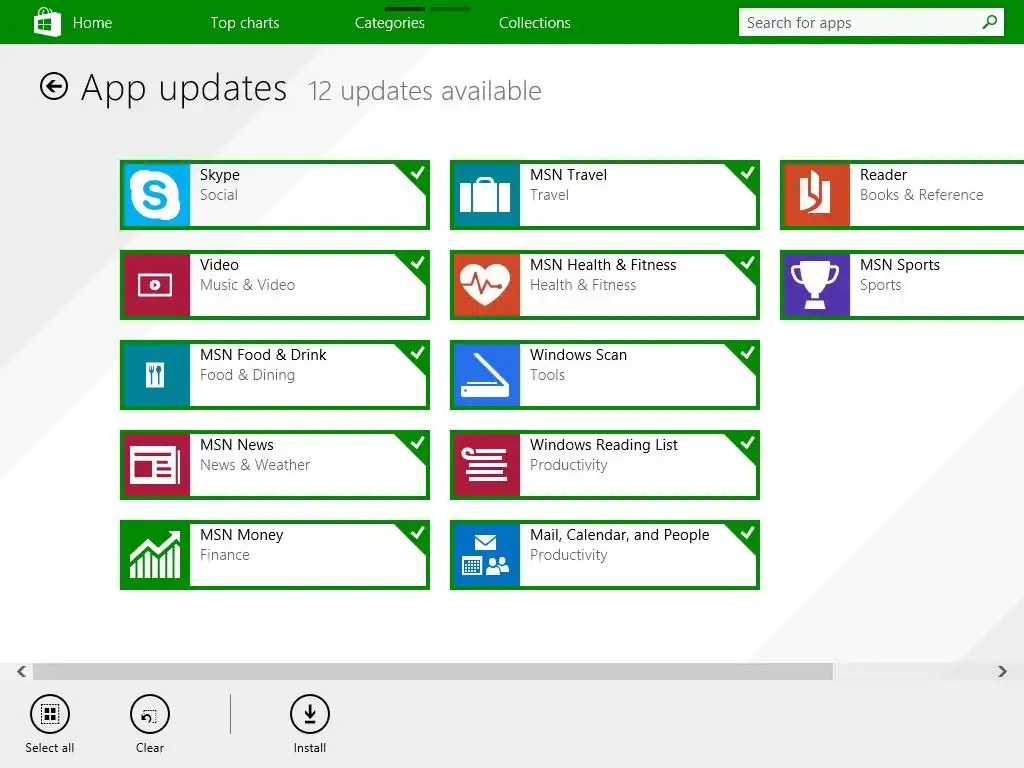Viewport: 1024px width, 768px height.
Task: Click the Clear label
Action: pyautogui.click(x=150, y=748)
